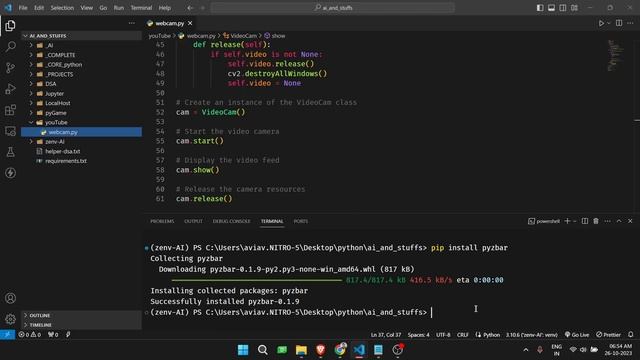Split the editor right
The image size is (640, 360).
pos(619,23)
